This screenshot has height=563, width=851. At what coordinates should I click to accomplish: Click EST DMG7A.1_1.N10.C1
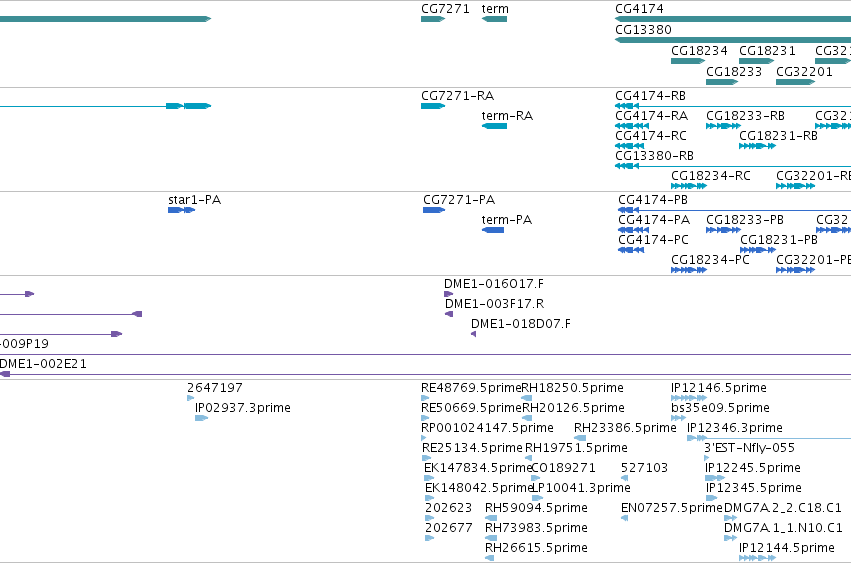pos(731,539)
